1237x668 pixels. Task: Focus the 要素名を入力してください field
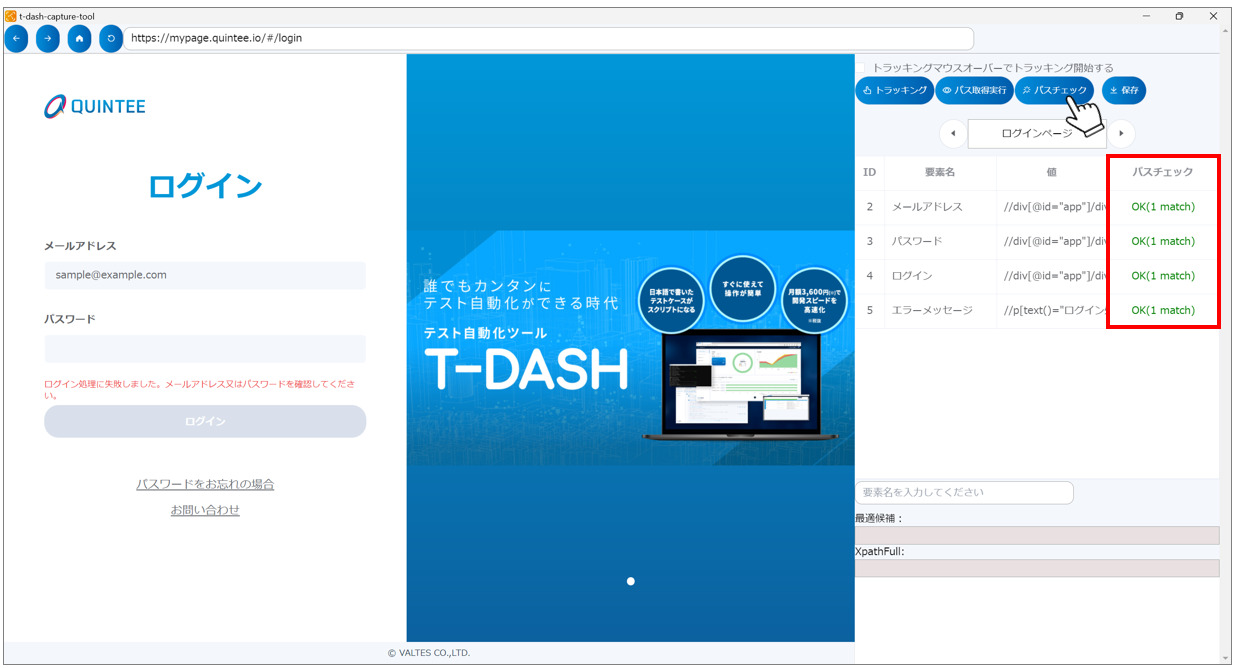[x=964, y=492]
